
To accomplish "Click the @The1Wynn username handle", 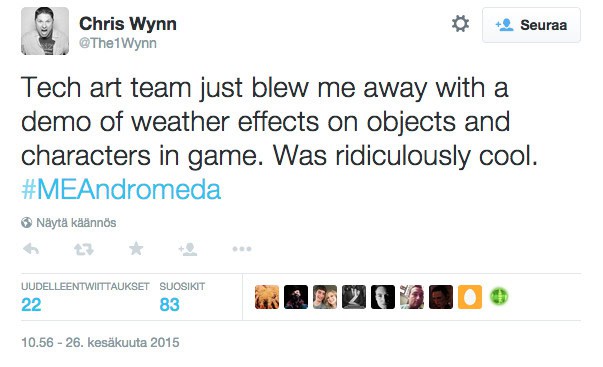I will 118,43.
